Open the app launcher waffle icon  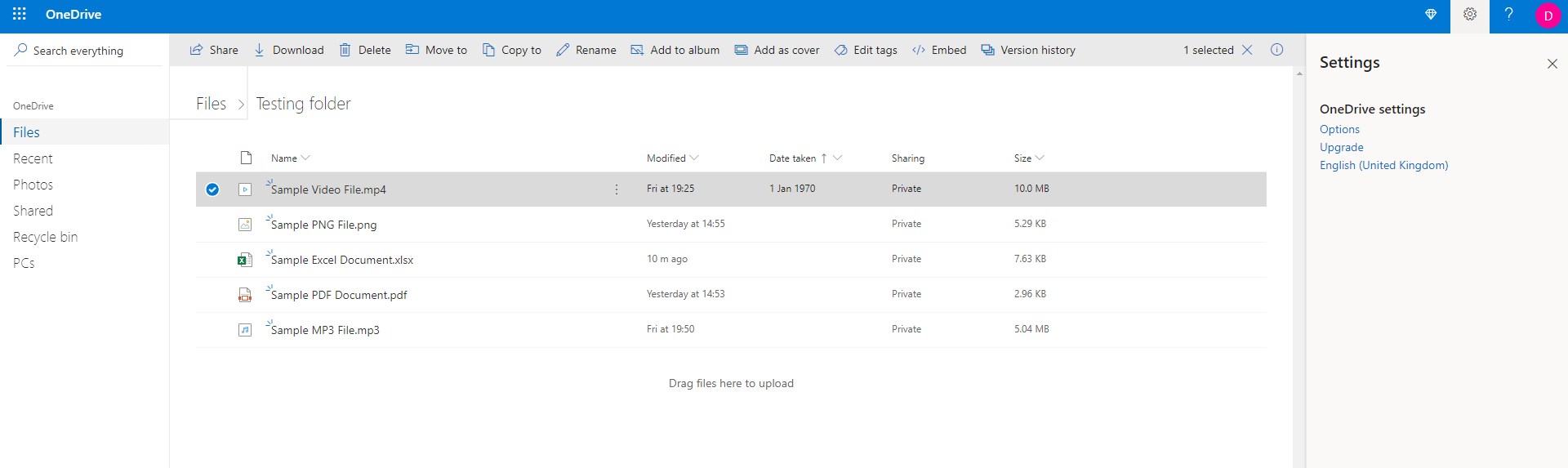pos(20,14)
